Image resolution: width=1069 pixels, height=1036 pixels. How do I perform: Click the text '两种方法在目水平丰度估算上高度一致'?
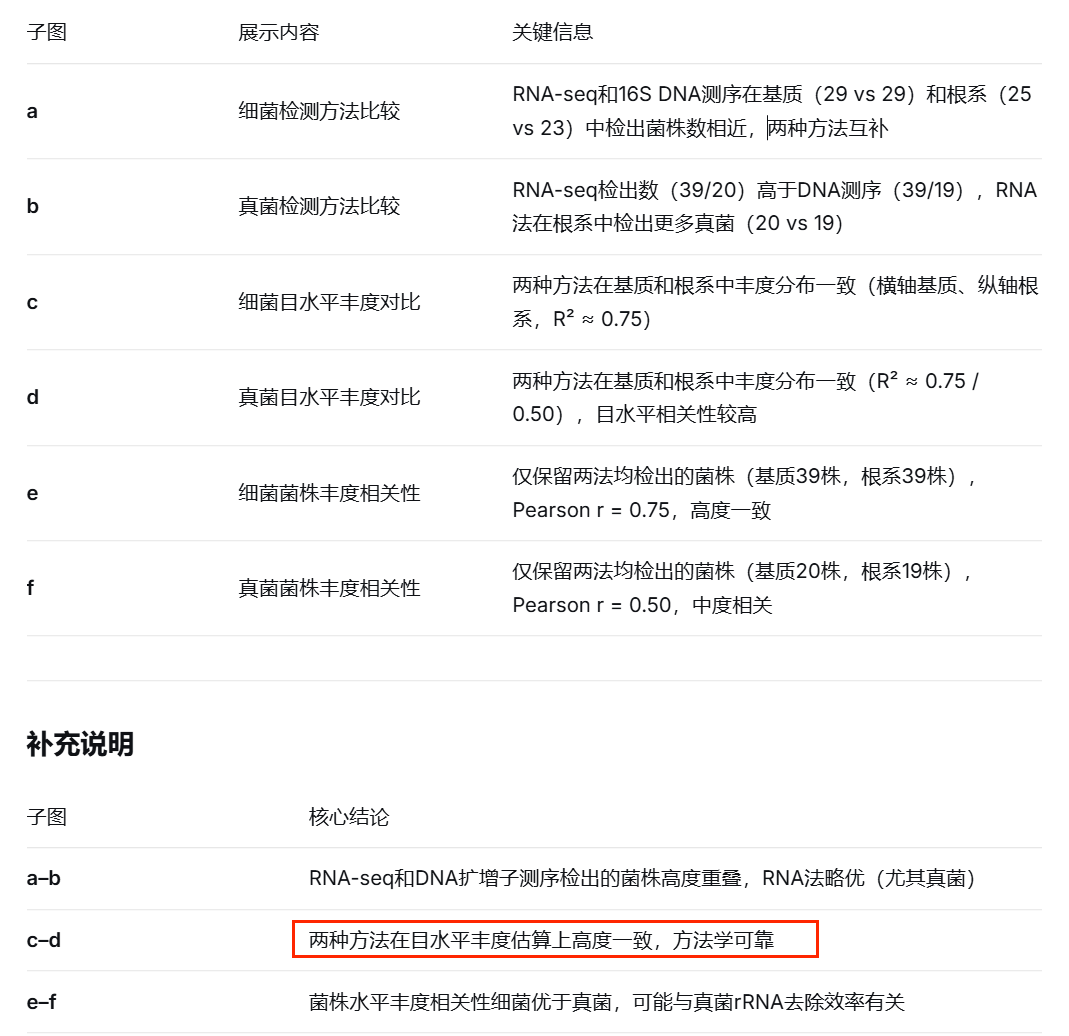pos(480,940)
